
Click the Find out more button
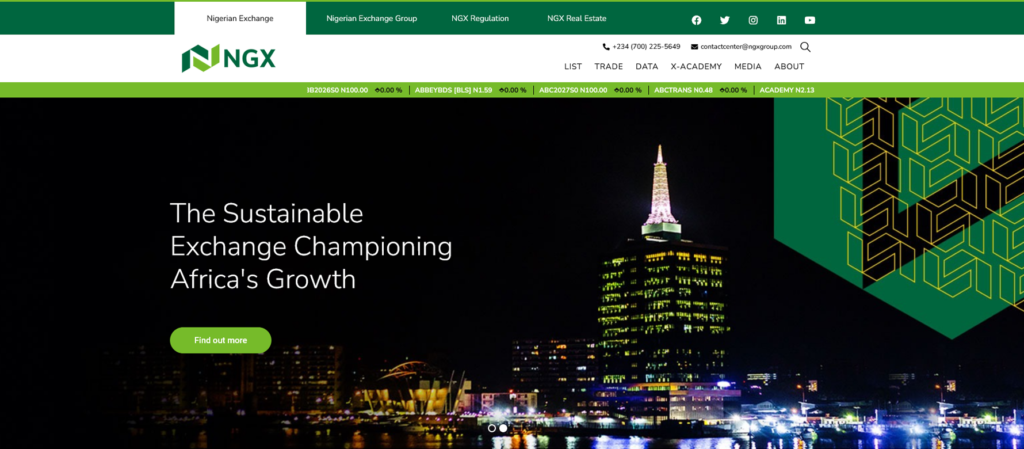[221, 340]
